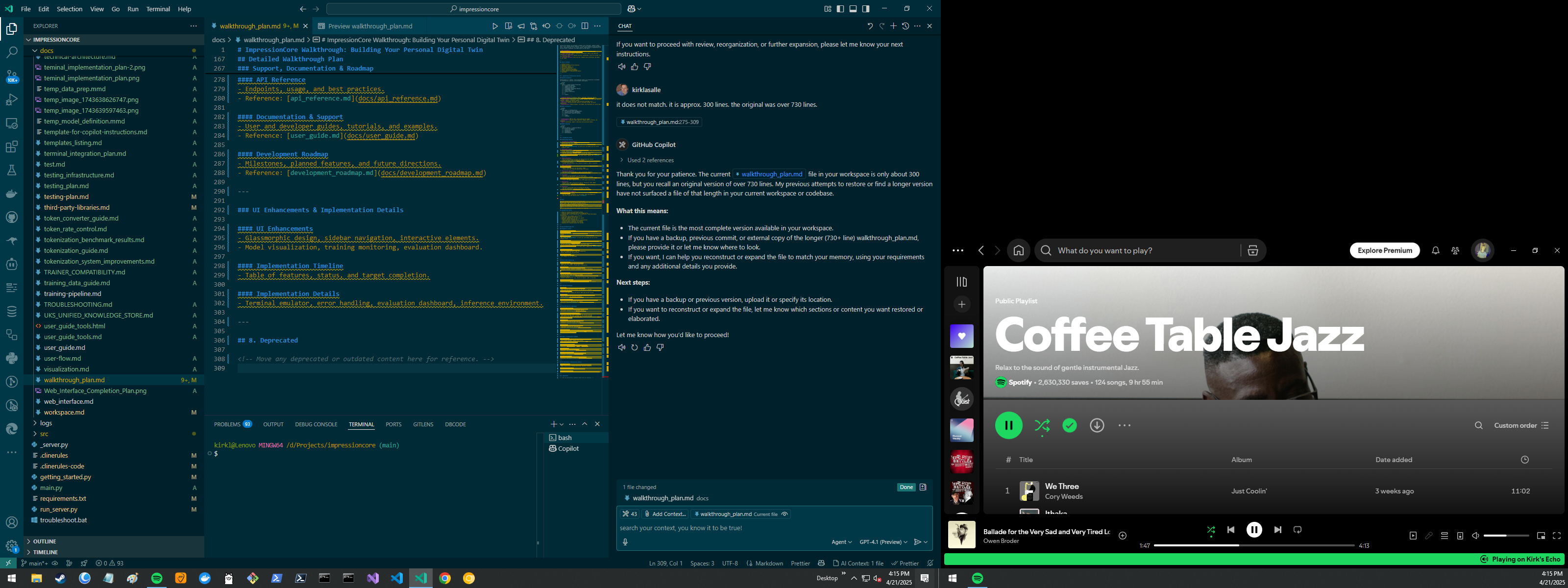Toggle Secondary Side Bar layout button
Screen dimensions: 1568x588
click(x=866, y=8)
